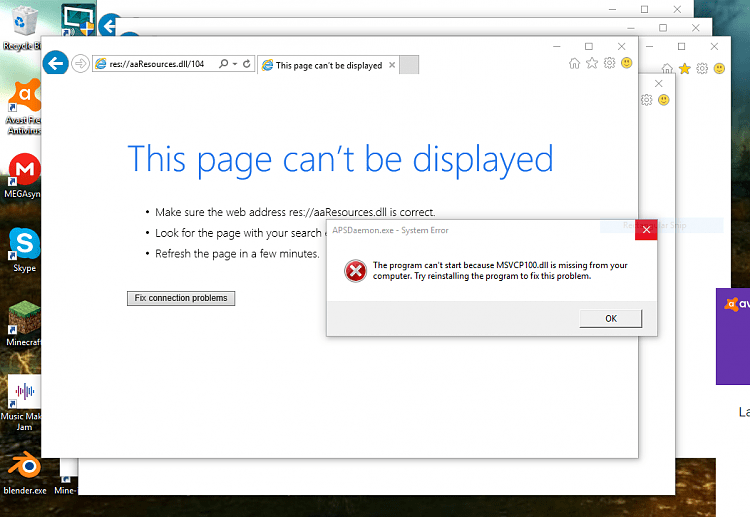Click the smiley feedback icon in front window
This screenshot has height=517, width=750.
pos(626,63)
